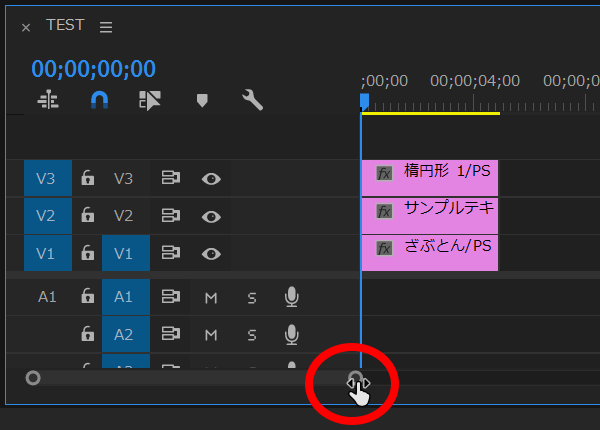
Task: Toggle V2 source patching button
Action: point(48,216)
